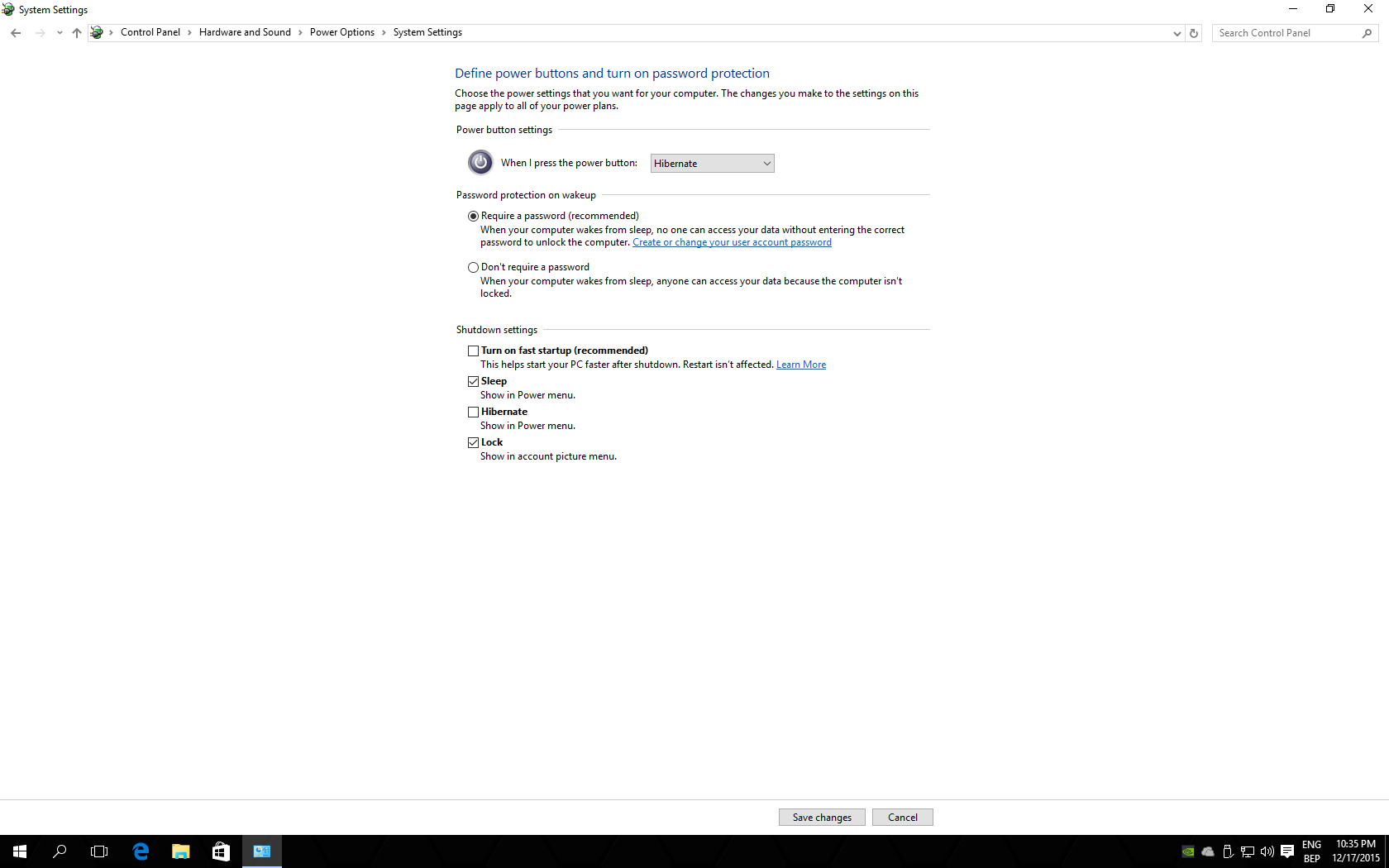
Task: Open Task View from the taskbar
Action: pos(99,851)
